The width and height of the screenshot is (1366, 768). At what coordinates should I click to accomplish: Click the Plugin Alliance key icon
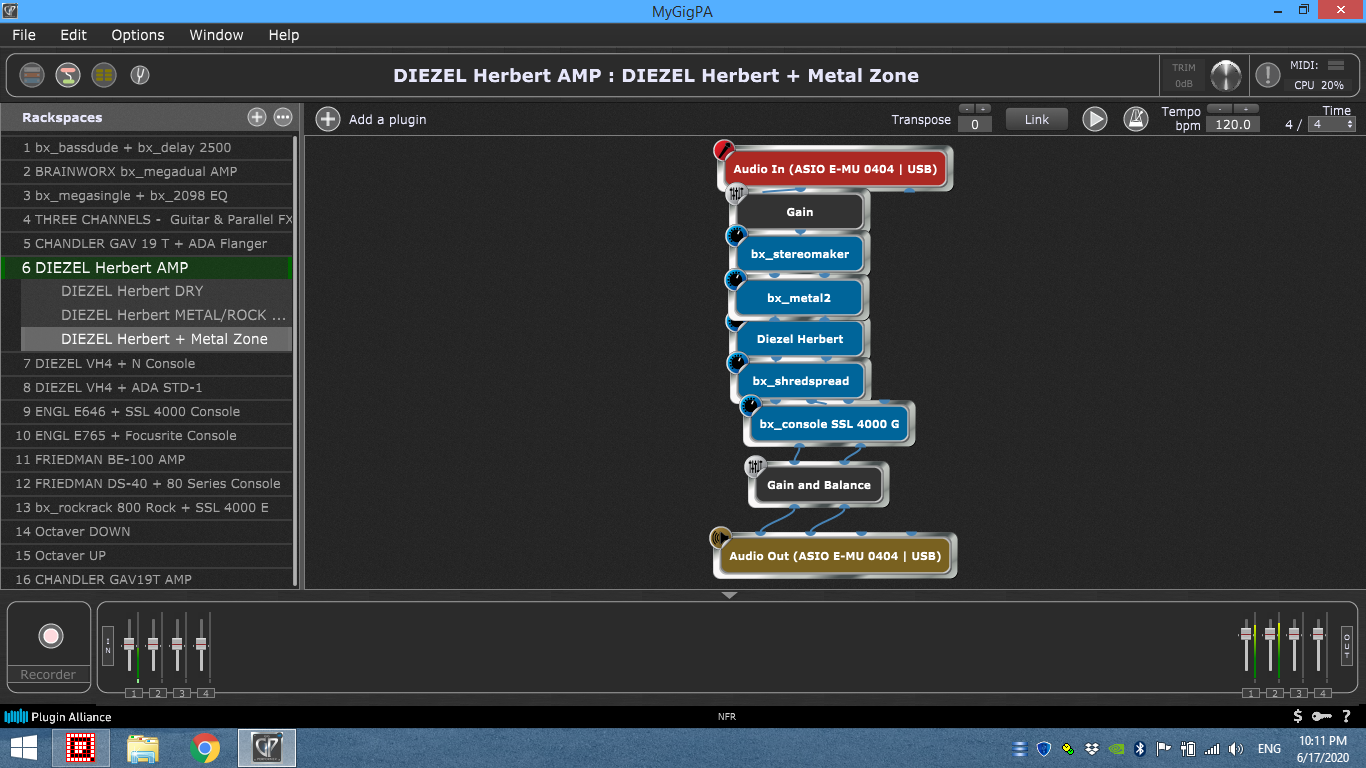[x=1322, y=716]
